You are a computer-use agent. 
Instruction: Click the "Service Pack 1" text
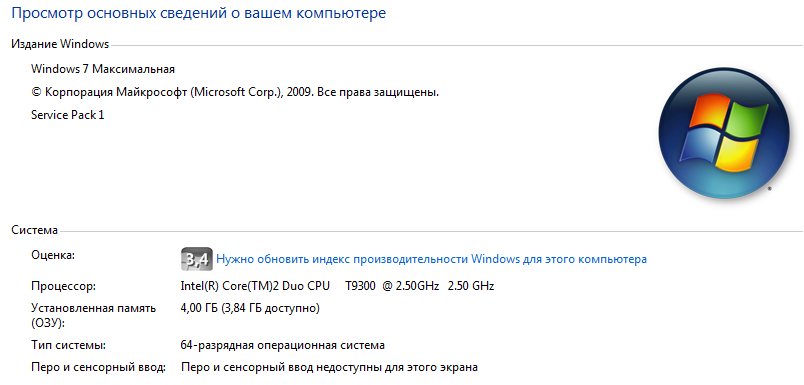click(68, 115)
